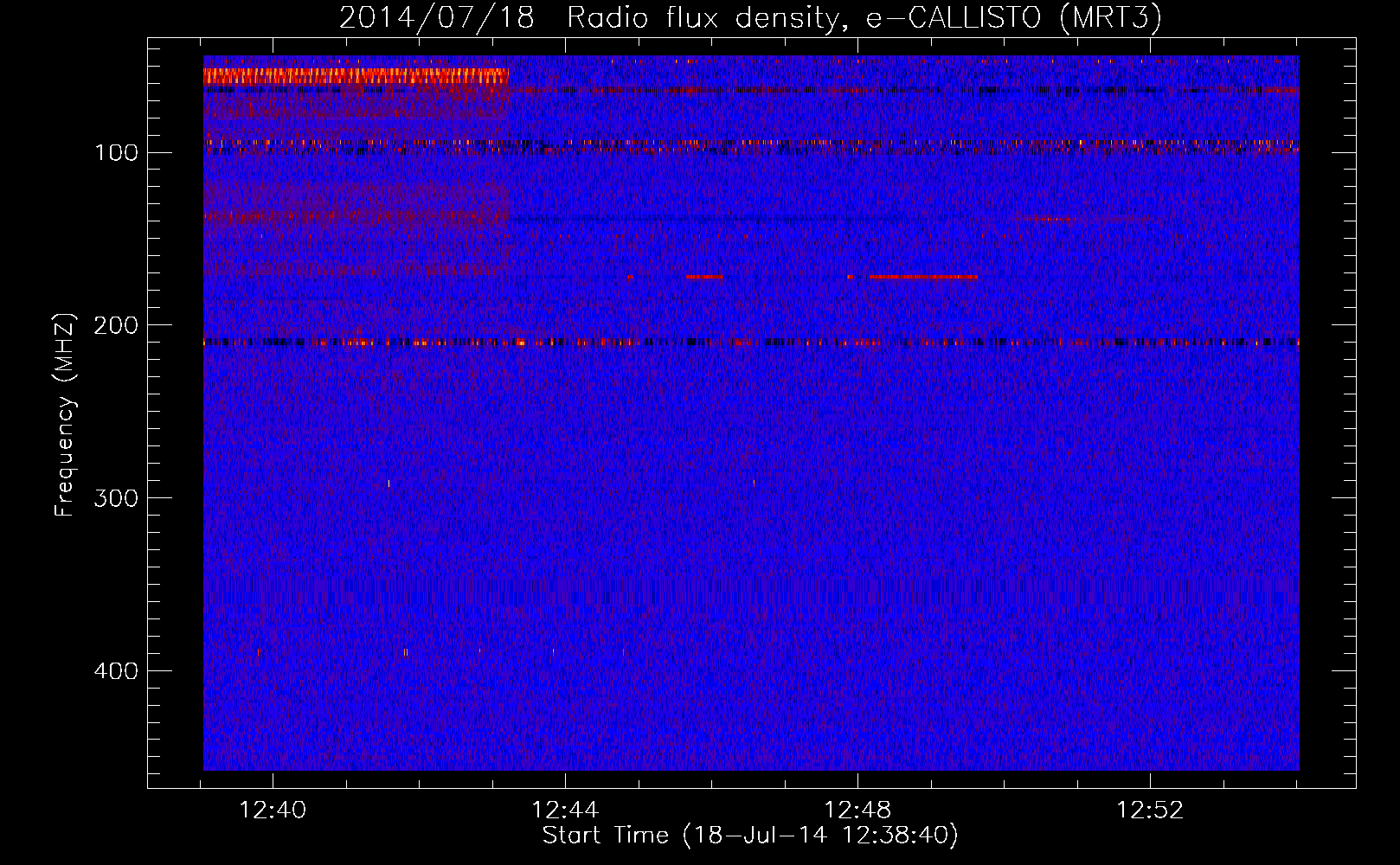Click the short red streak near 12:46
Image resolution: width=1400 pixels, height=865 pixels.
click(704, 277)
